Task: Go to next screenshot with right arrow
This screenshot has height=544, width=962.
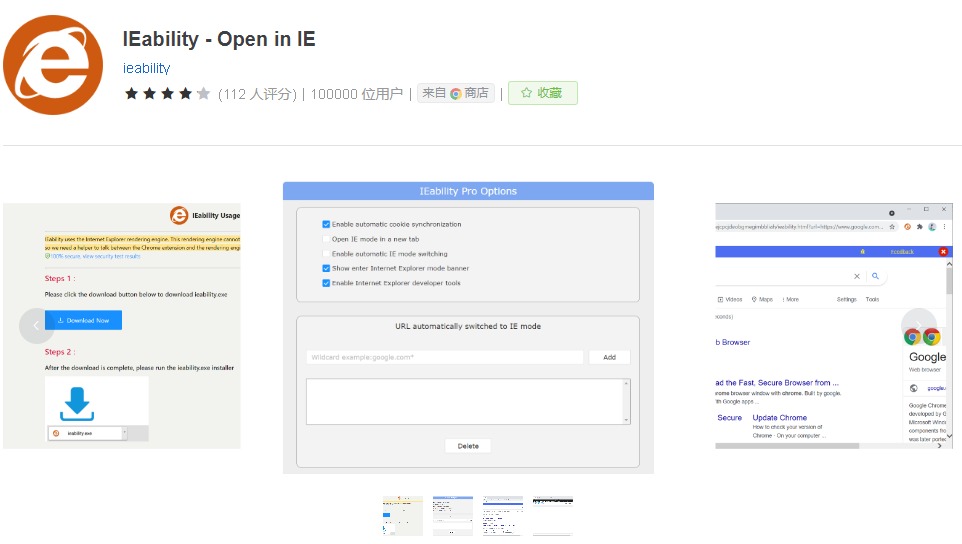Action: coord(918,326)
